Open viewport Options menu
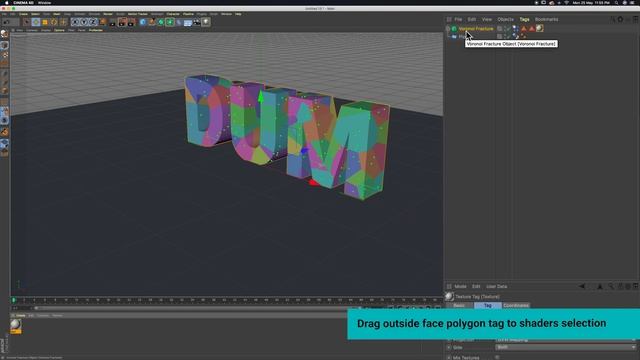Screen dimensions: 640x360 (x=59, y=30)
